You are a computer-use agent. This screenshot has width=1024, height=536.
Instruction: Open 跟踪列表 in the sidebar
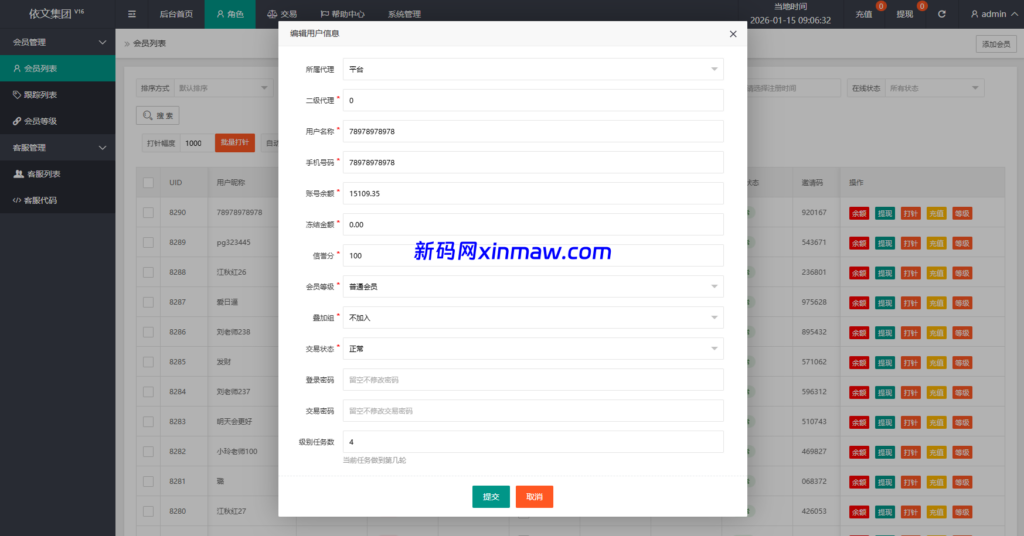click(57, 95)
